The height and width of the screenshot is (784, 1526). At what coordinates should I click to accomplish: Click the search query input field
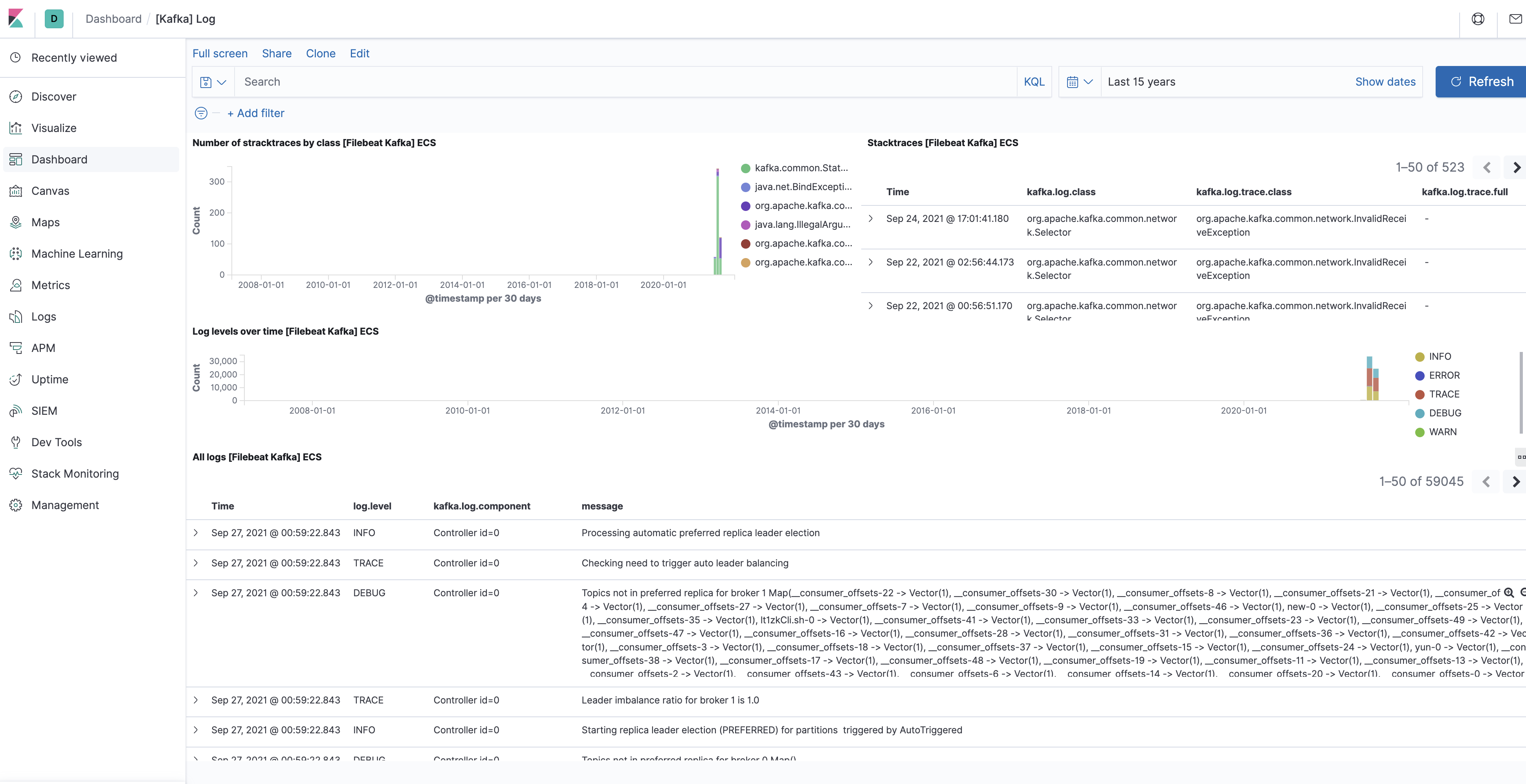625,82
